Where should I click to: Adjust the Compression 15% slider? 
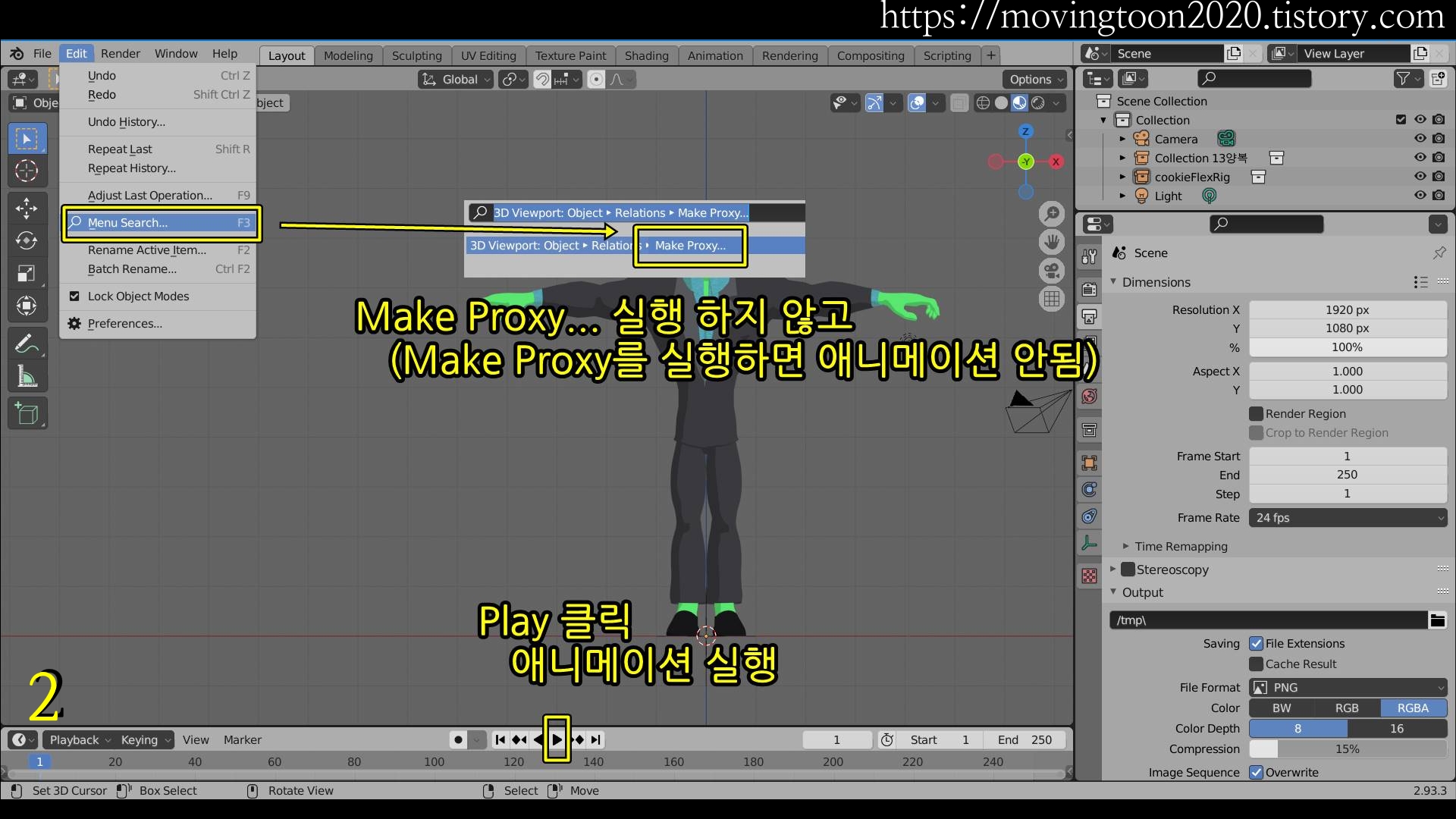tap(1348, 749)
